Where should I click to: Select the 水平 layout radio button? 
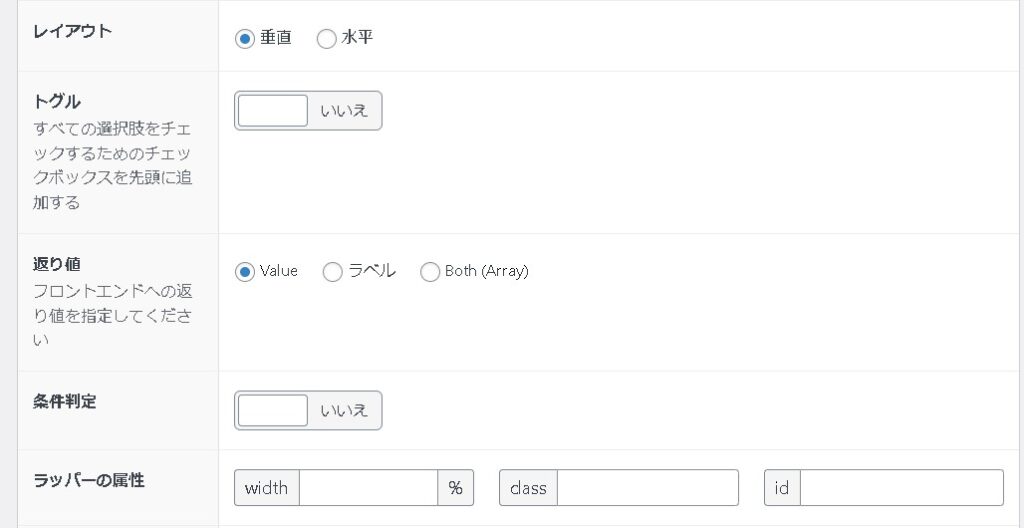(x=327, y=39)
